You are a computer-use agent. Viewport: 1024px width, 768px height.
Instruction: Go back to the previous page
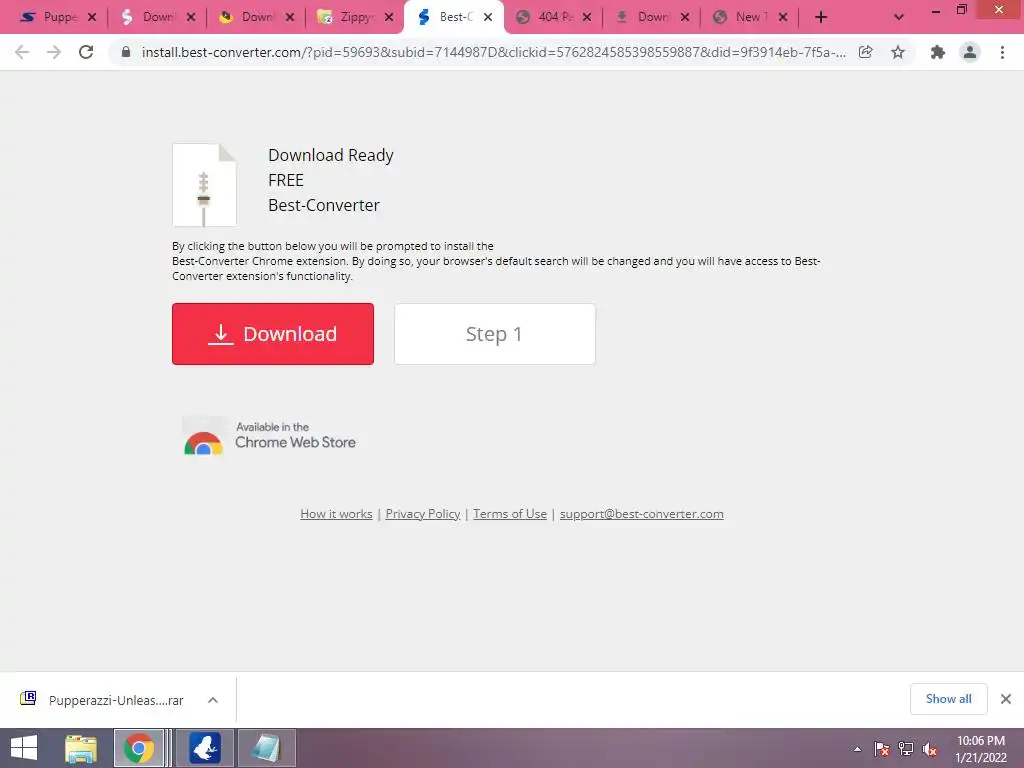[x=22, y=52]
